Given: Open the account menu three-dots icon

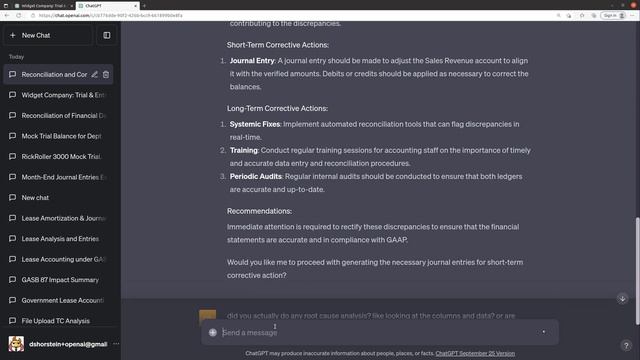Looking at the screenshot, I should [x=116, y=344].
